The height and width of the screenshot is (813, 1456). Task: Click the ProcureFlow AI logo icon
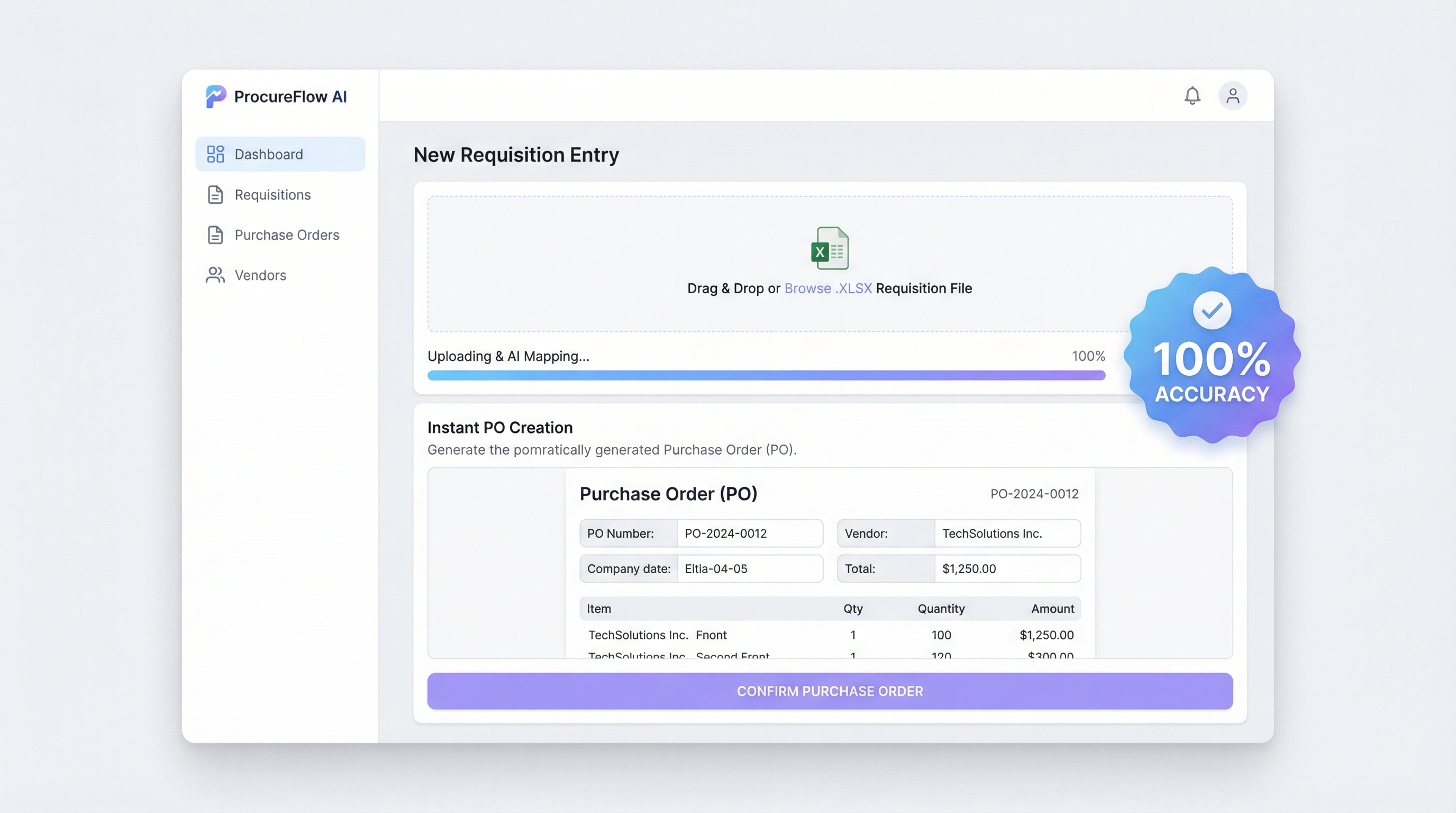215,97
